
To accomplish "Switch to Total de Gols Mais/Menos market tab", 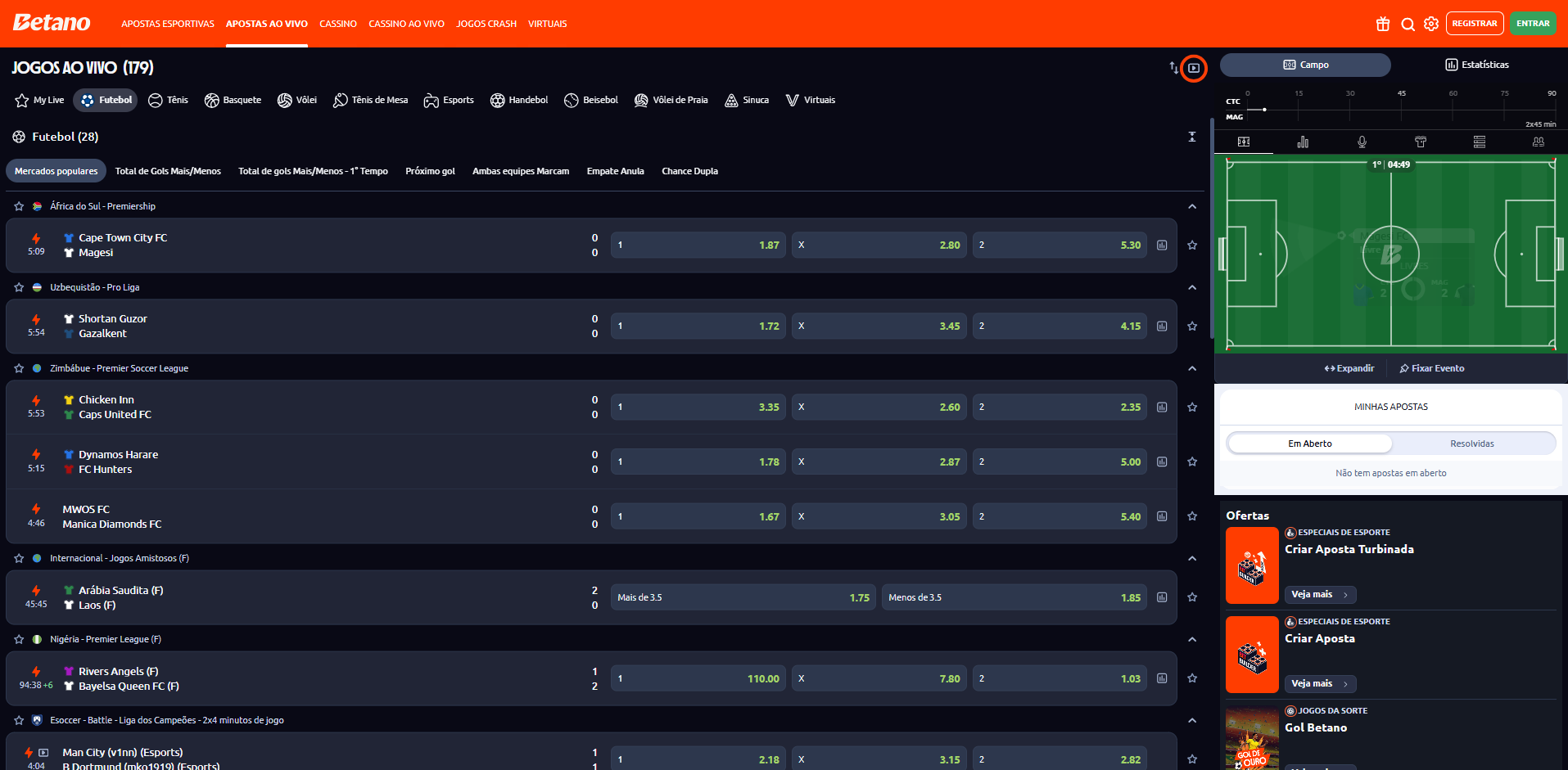I will point(168,171).
